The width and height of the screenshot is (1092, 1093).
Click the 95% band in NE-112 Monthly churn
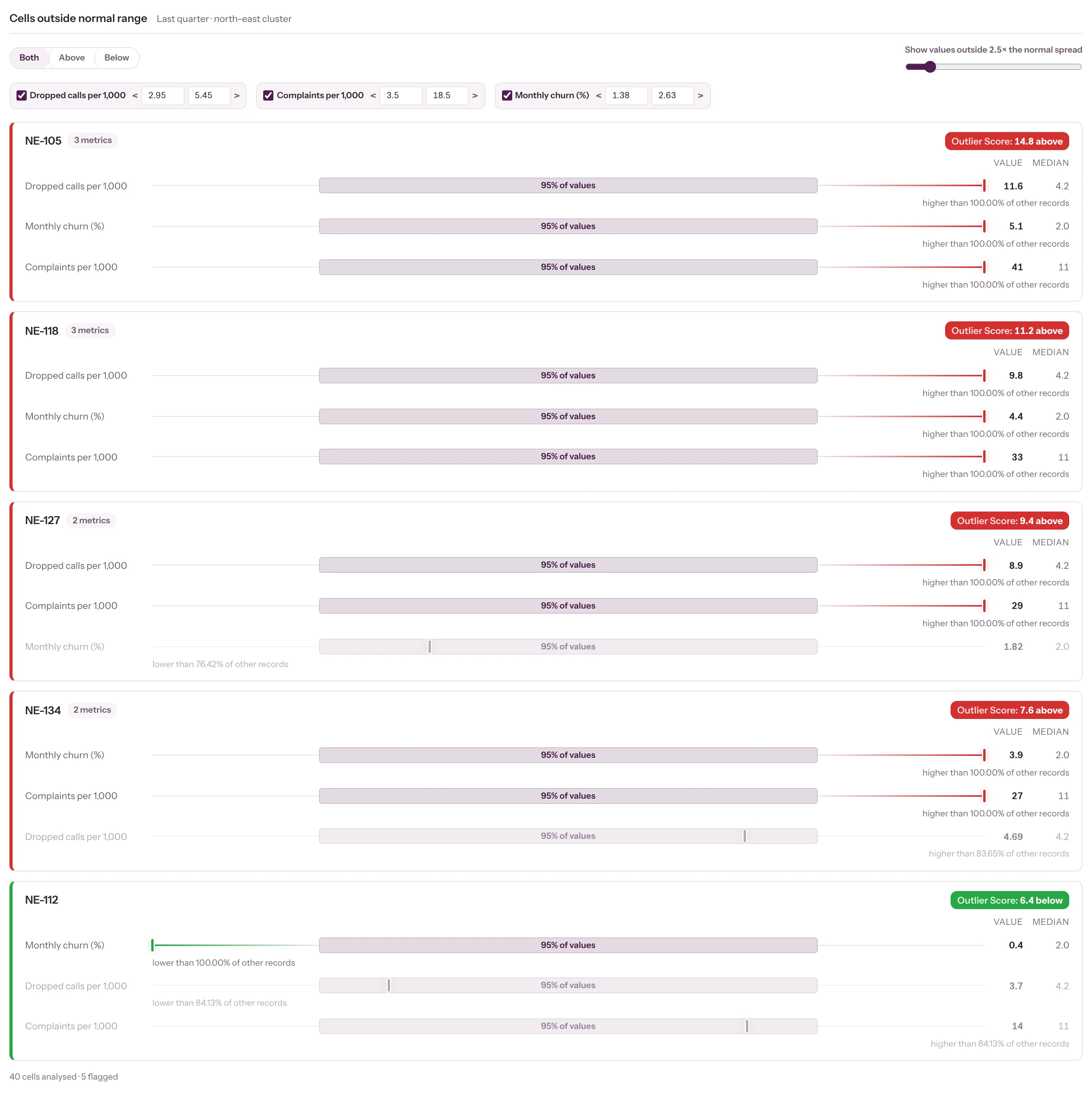pyautogui.click(x=568, y=945)
